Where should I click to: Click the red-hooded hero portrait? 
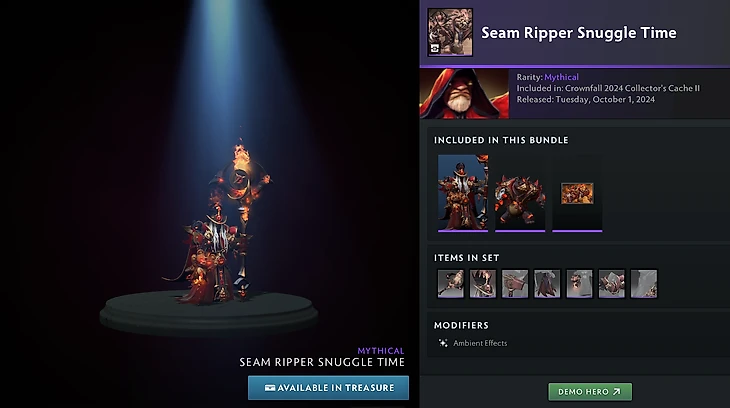[x=464, y=94]
